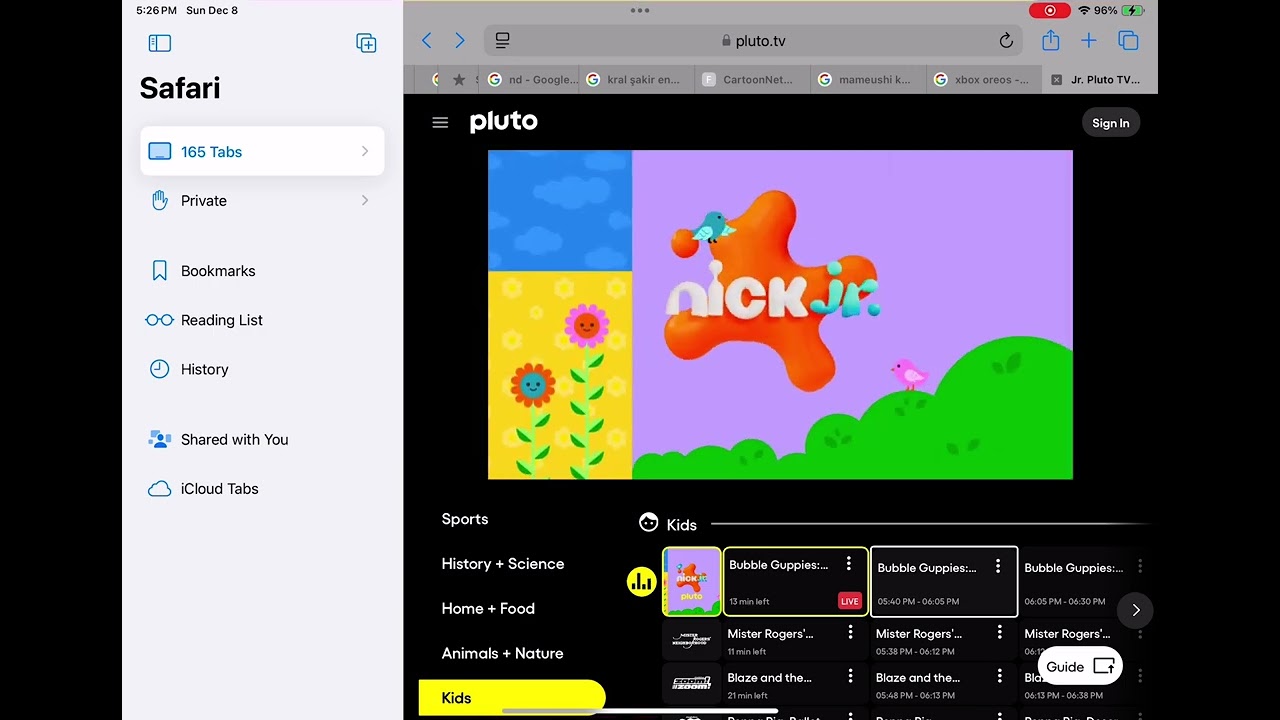Click the Sign In button
This screenshot has width=1280, height=720.
[x=1110, y=123]
